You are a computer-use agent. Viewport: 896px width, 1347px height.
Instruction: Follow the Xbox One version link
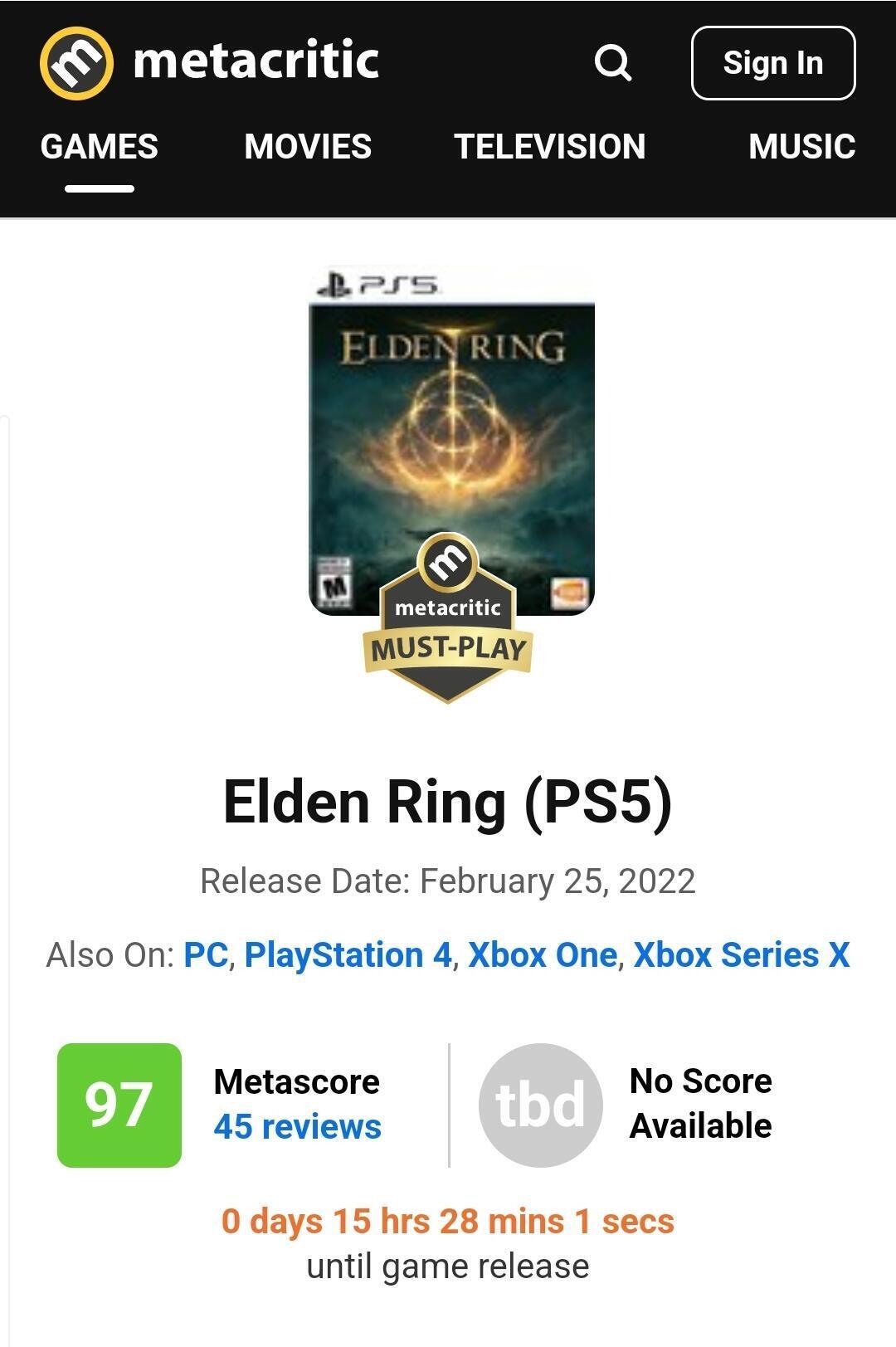pos(543,954)
